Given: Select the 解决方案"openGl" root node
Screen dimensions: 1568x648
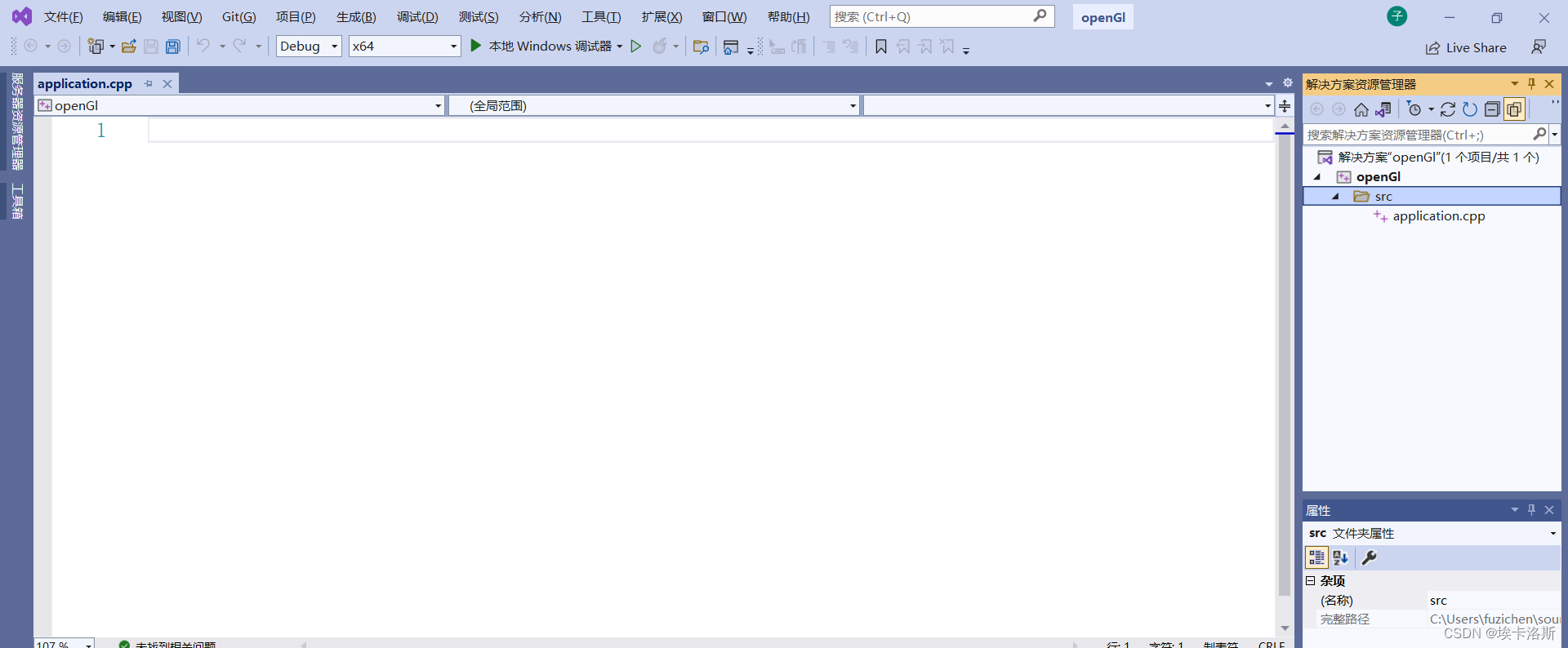Looking at the screenshot, I should pos(1438,158).
